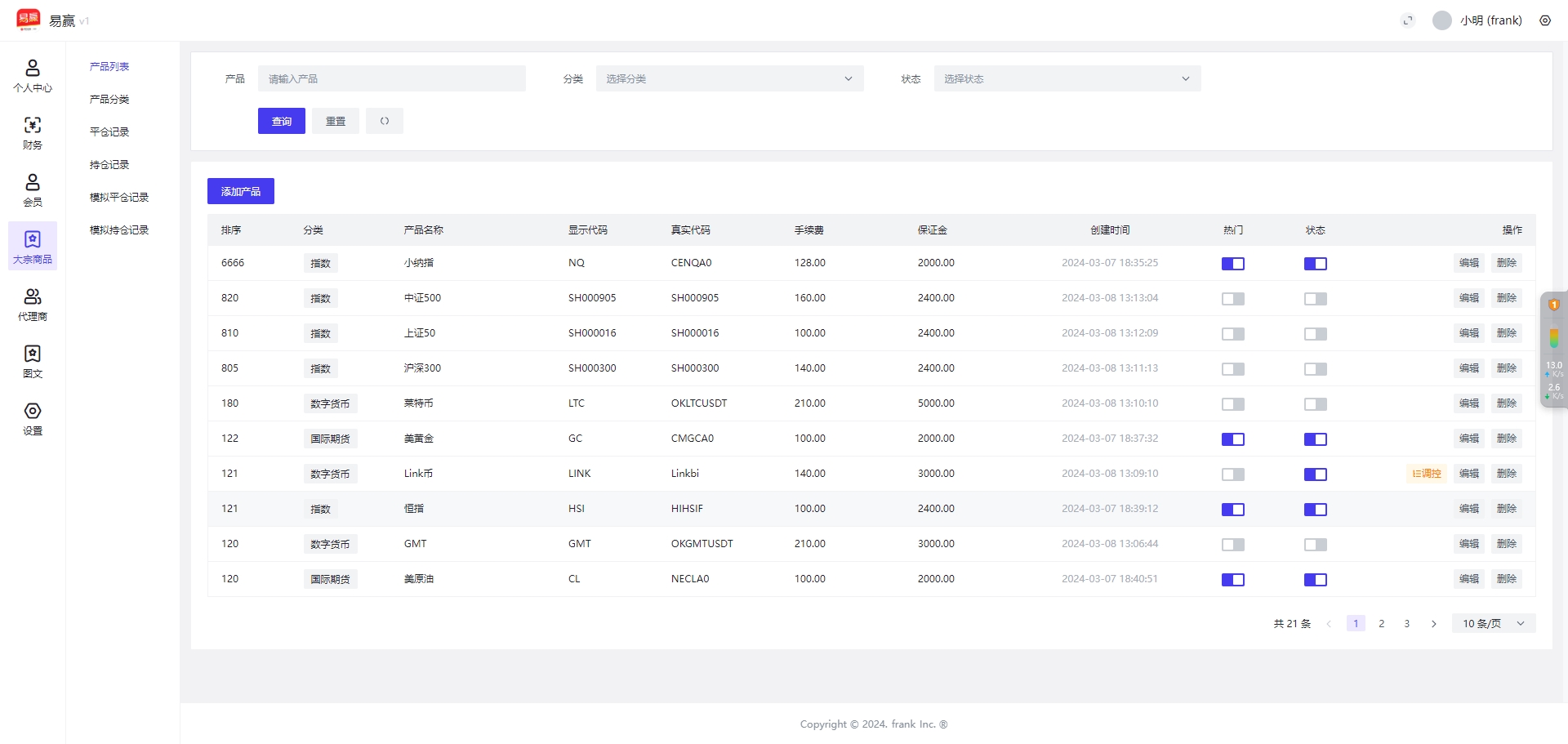
Task: Focus the 请输入产品 input field
Action: [x=392, y=78]
